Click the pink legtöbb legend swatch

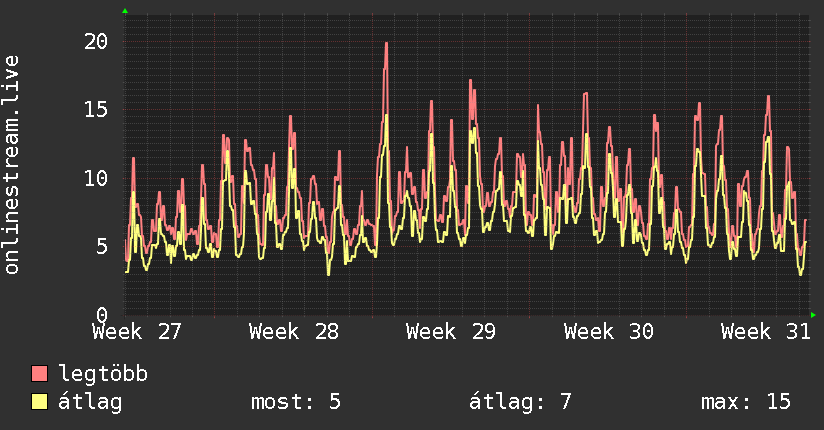39,374
